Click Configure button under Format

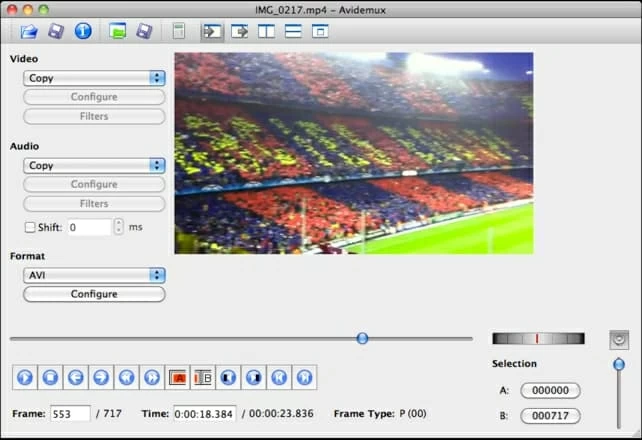94,294
